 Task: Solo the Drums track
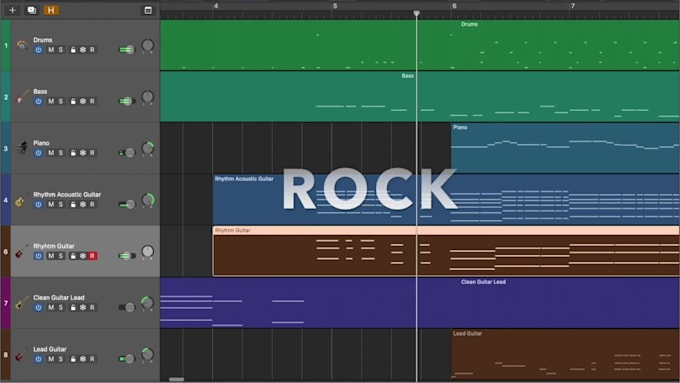[x=61, y=50]
